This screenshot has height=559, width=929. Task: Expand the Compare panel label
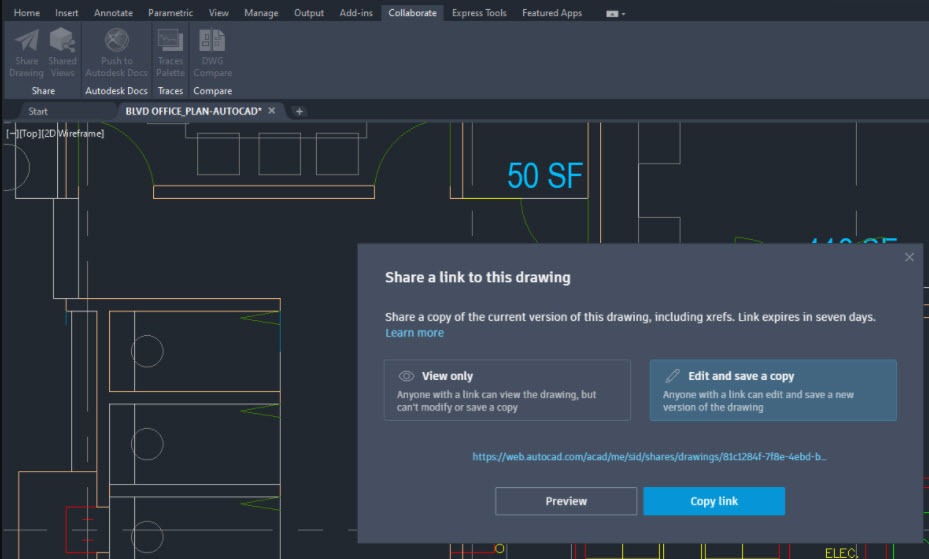point(212,91)
